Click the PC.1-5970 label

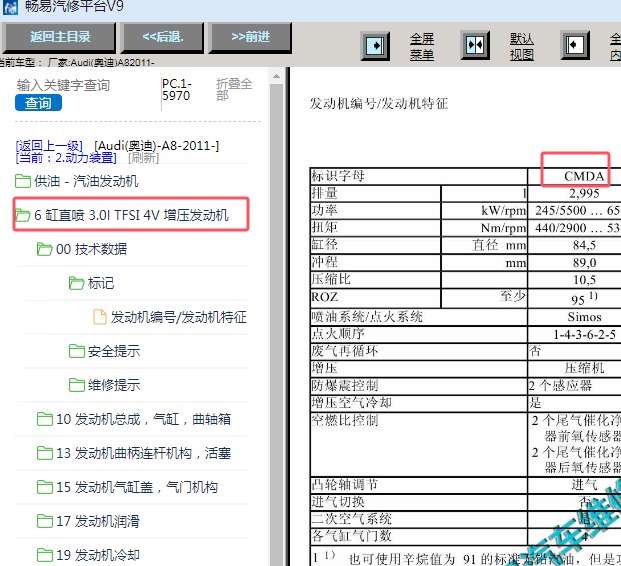(x=177, y=90)
